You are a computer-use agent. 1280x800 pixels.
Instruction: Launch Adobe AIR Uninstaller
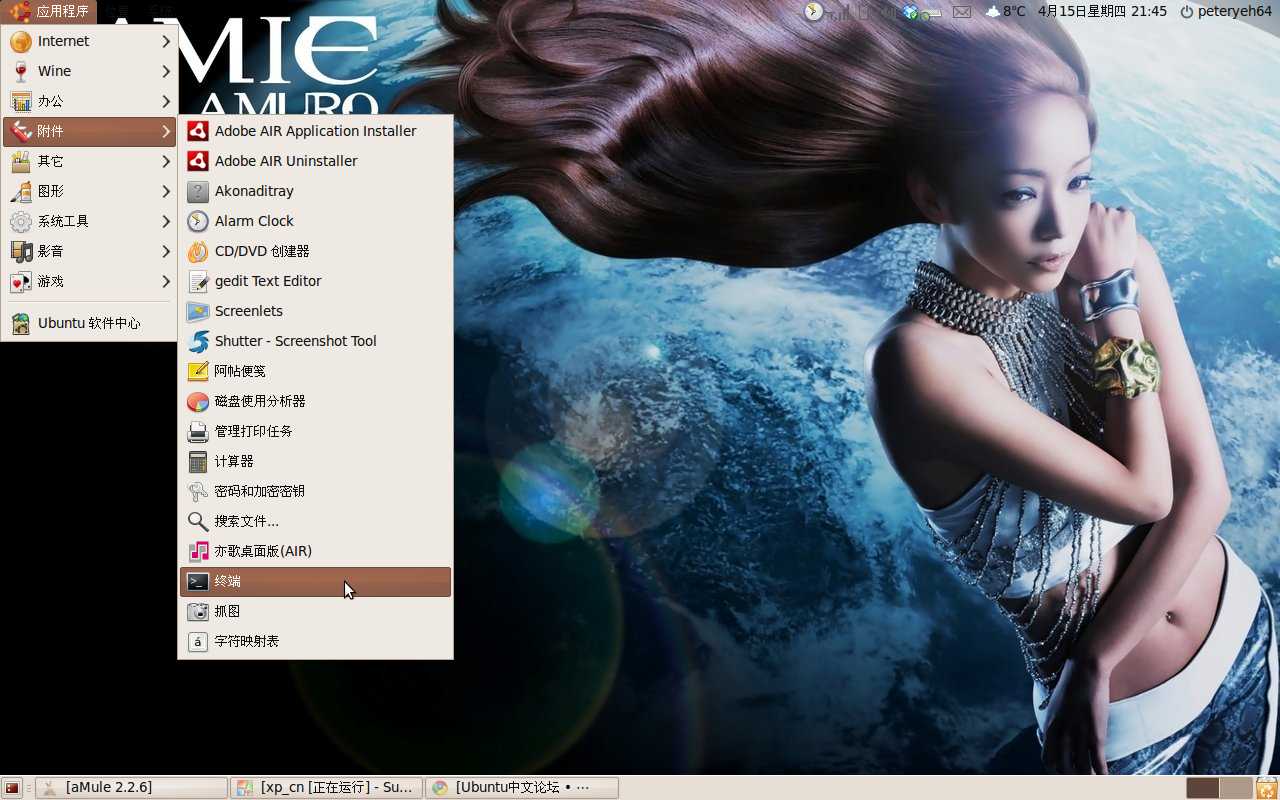(x=315, y=161)
